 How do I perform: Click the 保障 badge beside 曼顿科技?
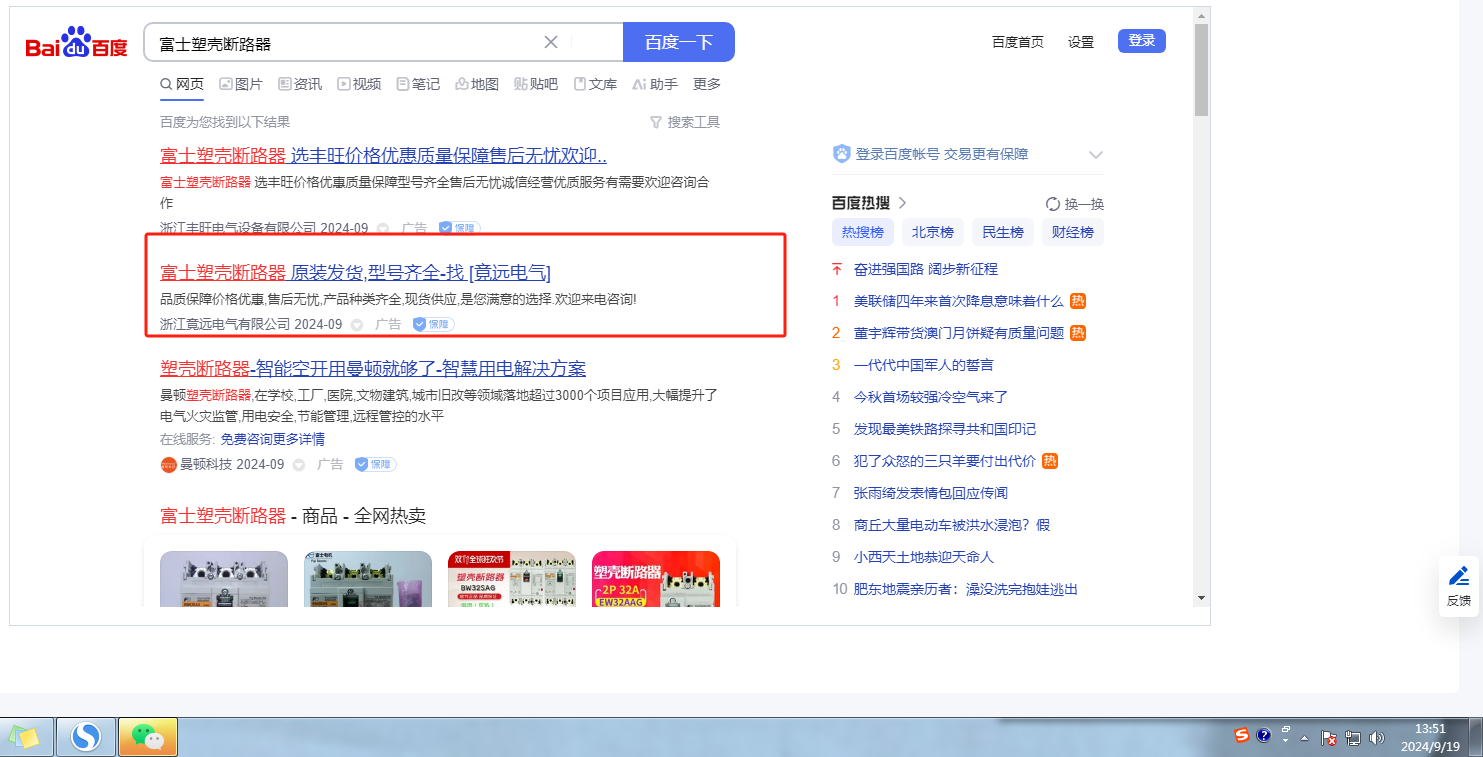375,464
